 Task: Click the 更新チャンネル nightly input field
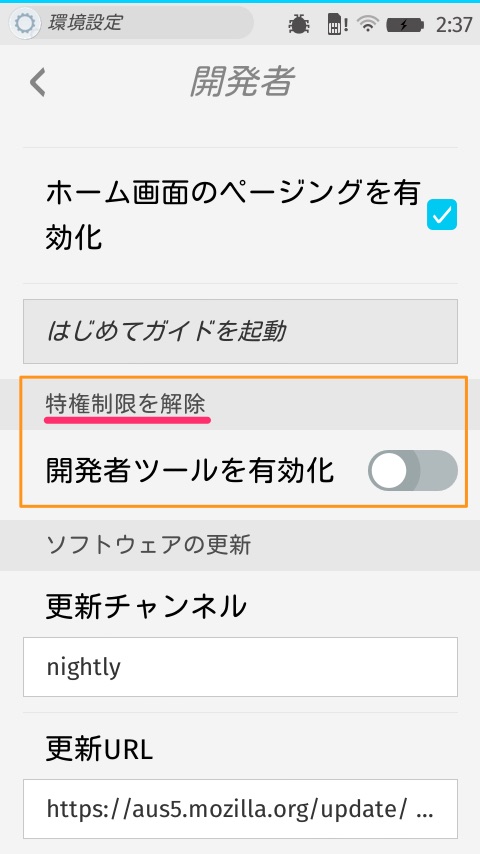240,667
